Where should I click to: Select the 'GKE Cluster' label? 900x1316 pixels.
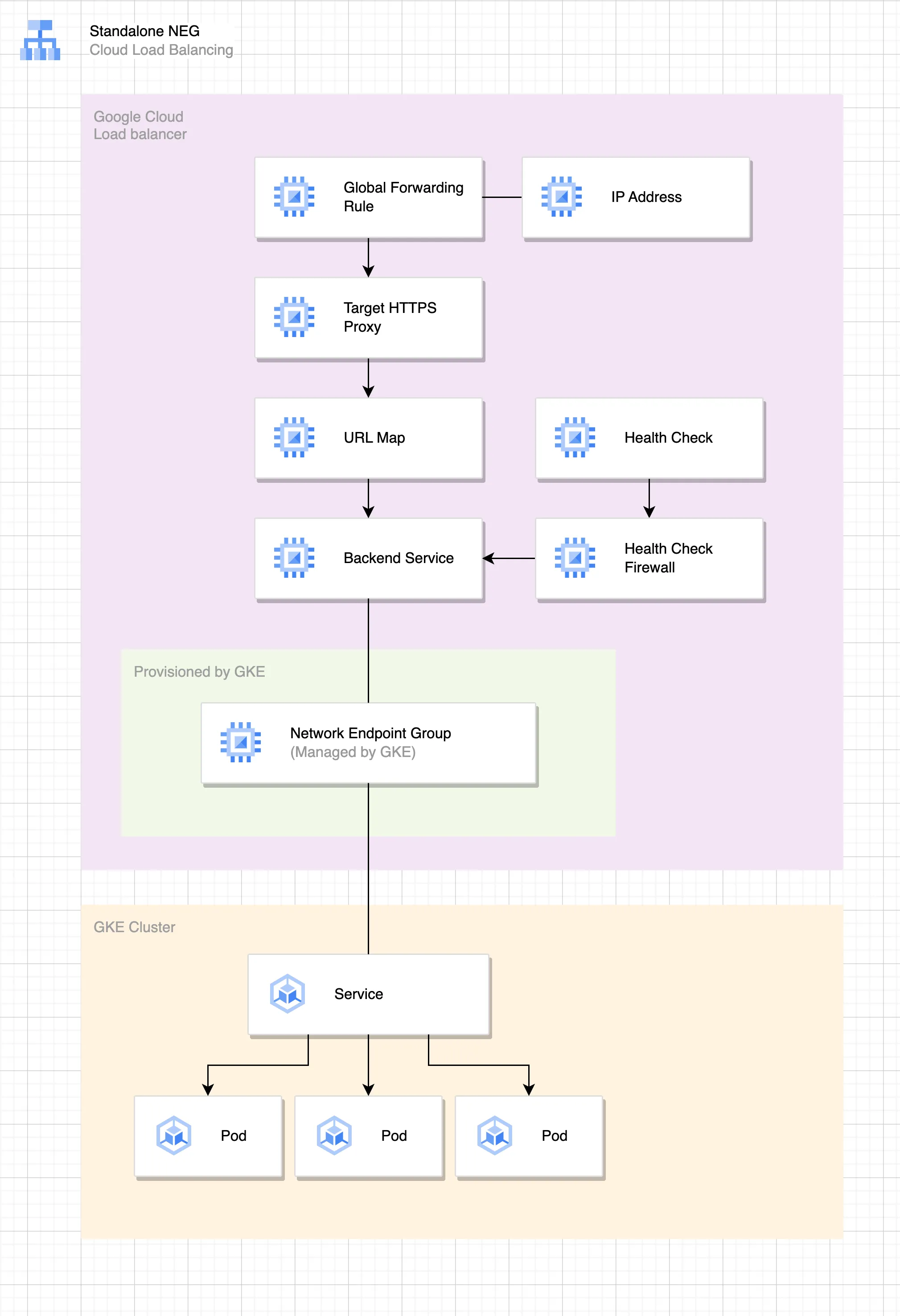(x=134, y=927)
